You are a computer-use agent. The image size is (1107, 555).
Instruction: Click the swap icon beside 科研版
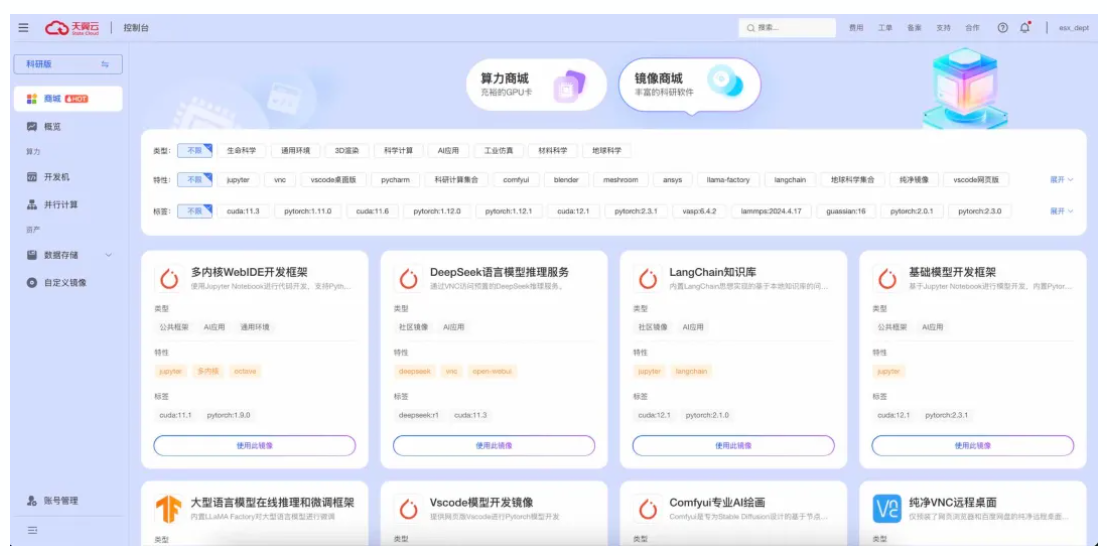point(104,64)
